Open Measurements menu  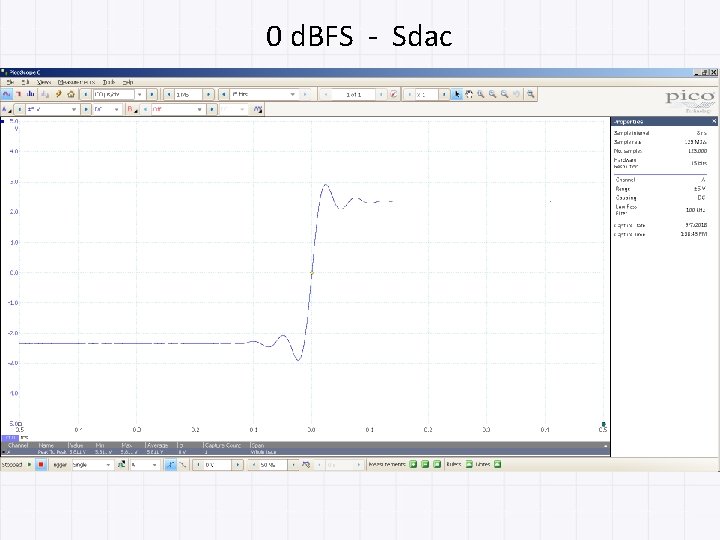click(76, 82)
